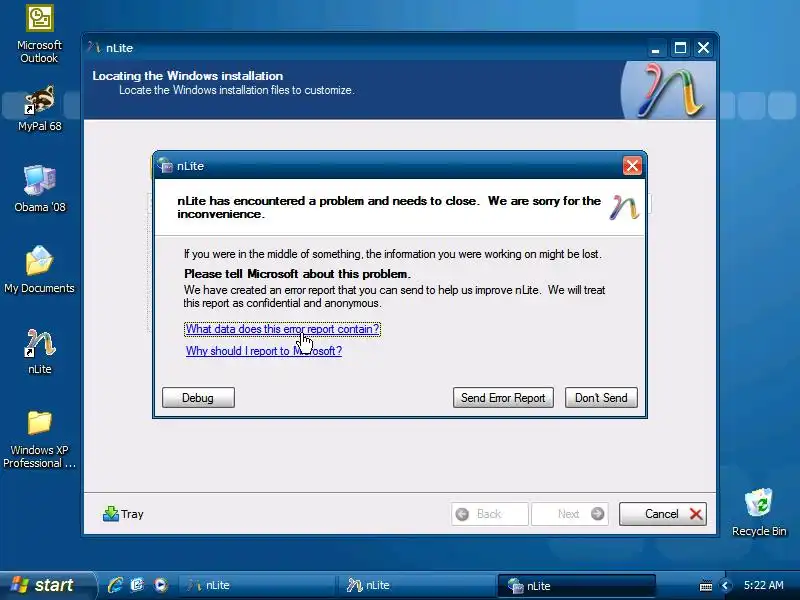Screen dimensions: 800x600
Task: Open the Start menu
Action: pyautogui.click(x=46, y=585)
